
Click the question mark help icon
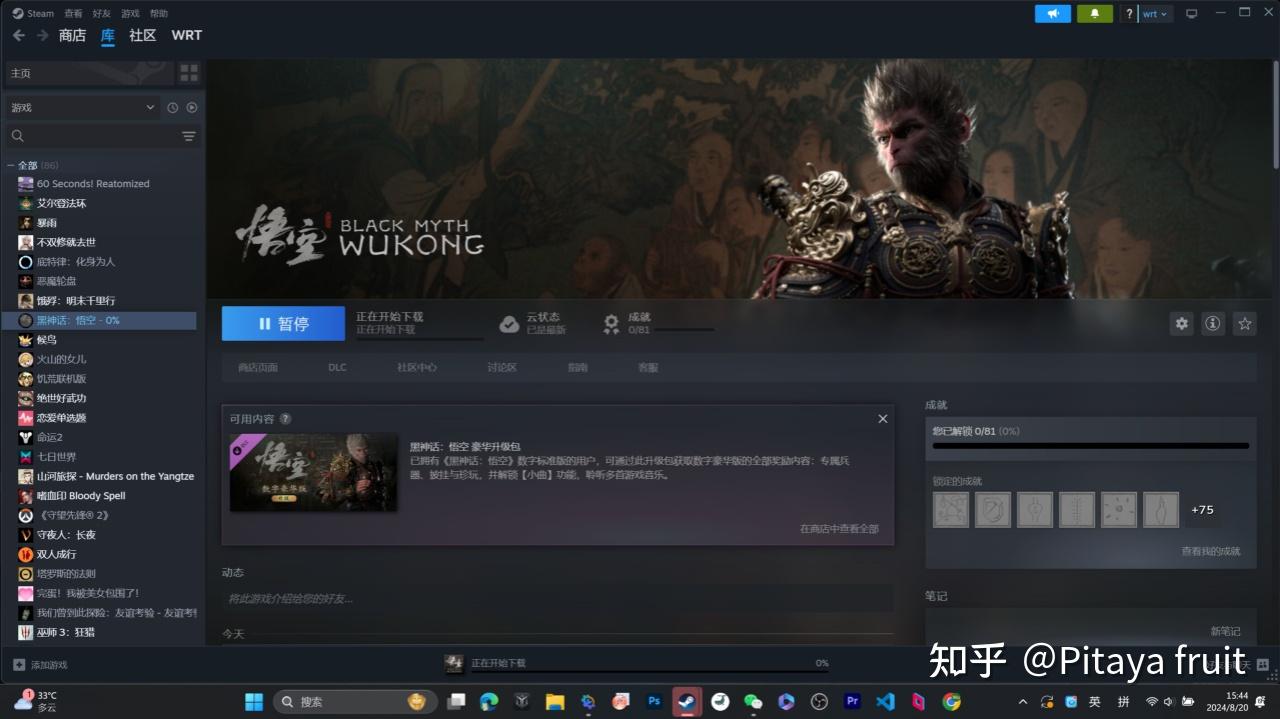click(1129, 14)
